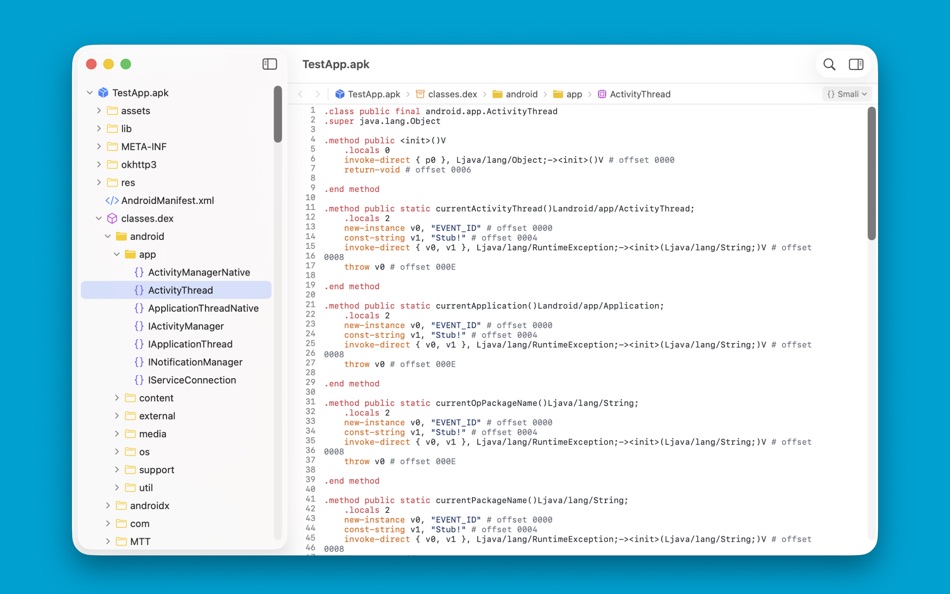Viewport: 950px width, 594px height.
Task: Toggle the right inspector panel icon
Action: pos(856,64)
